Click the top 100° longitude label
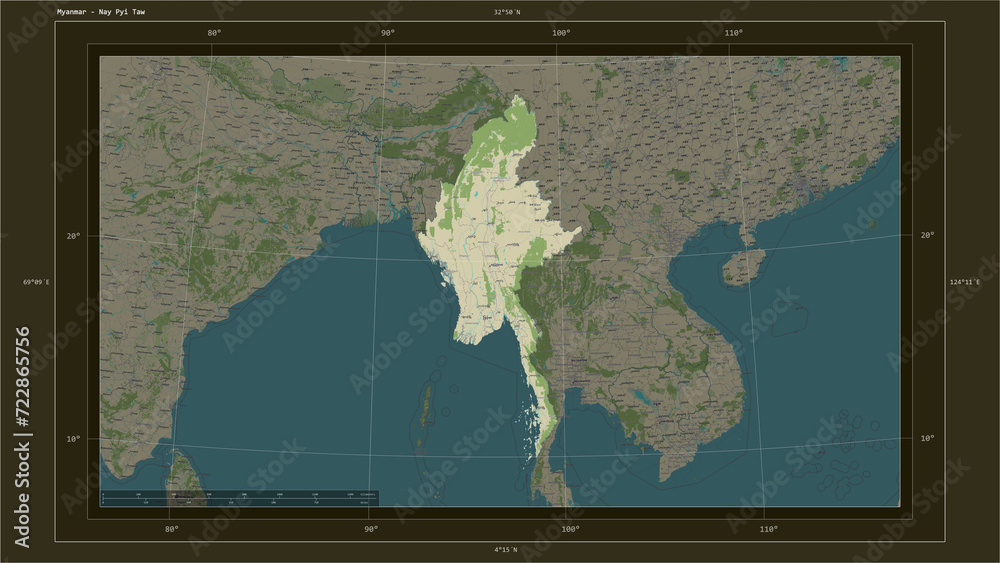The height and width of the screenshot is (563, 1000). [561, 33]
